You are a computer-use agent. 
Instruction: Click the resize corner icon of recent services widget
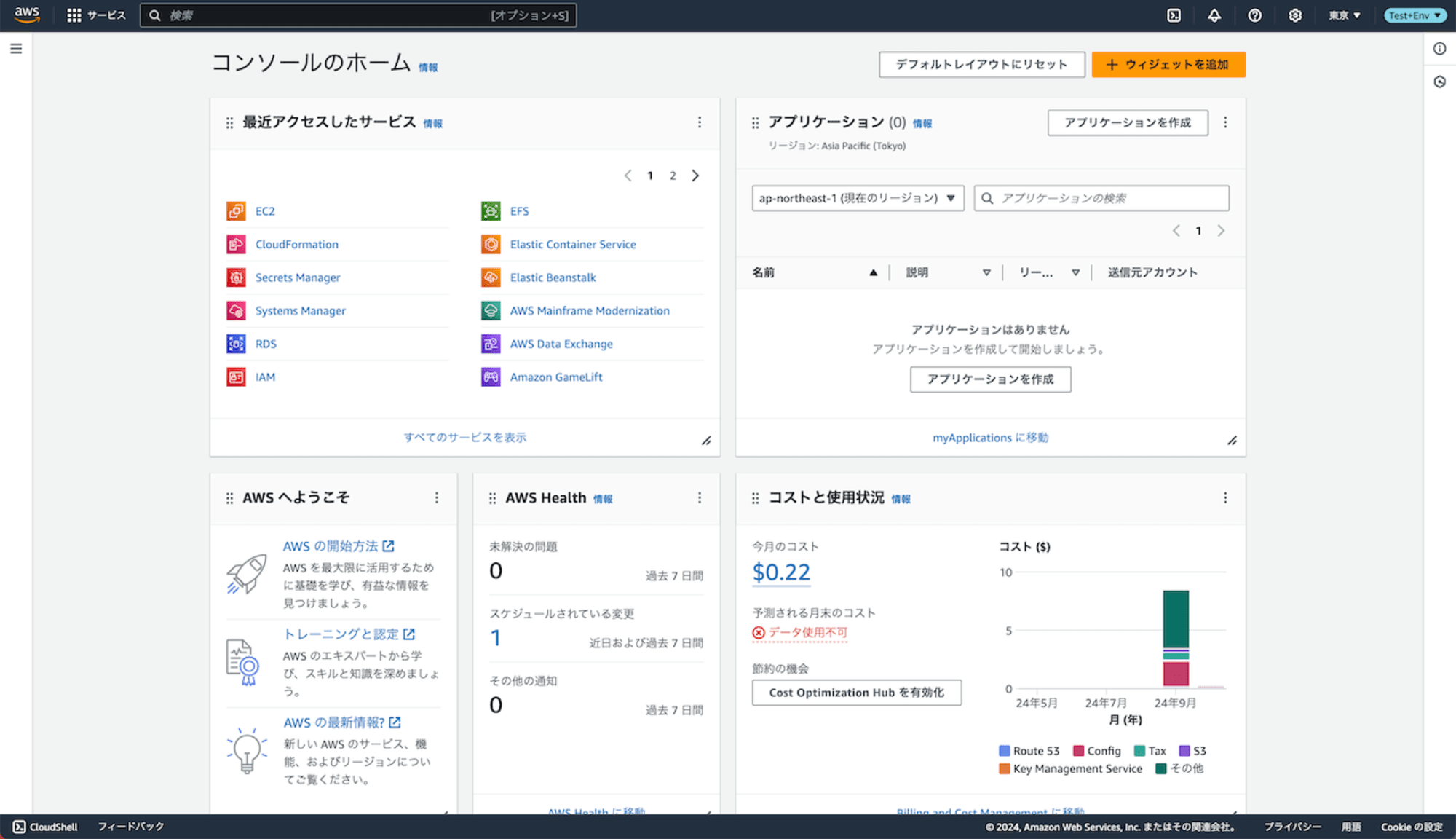(706, 441)
